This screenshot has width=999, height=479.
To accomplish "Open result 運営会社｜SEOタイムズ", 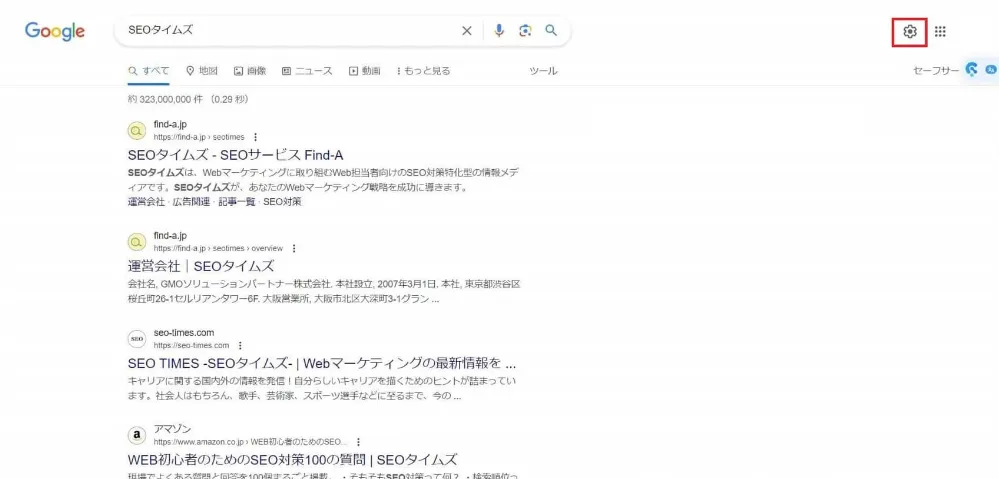I will click(201, 266).
